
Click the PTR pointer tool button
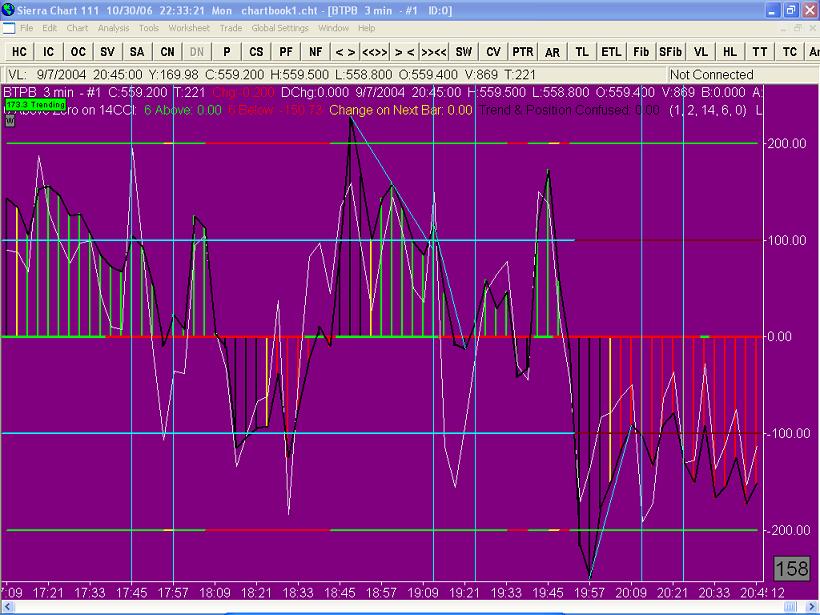[x=523, y=52]
